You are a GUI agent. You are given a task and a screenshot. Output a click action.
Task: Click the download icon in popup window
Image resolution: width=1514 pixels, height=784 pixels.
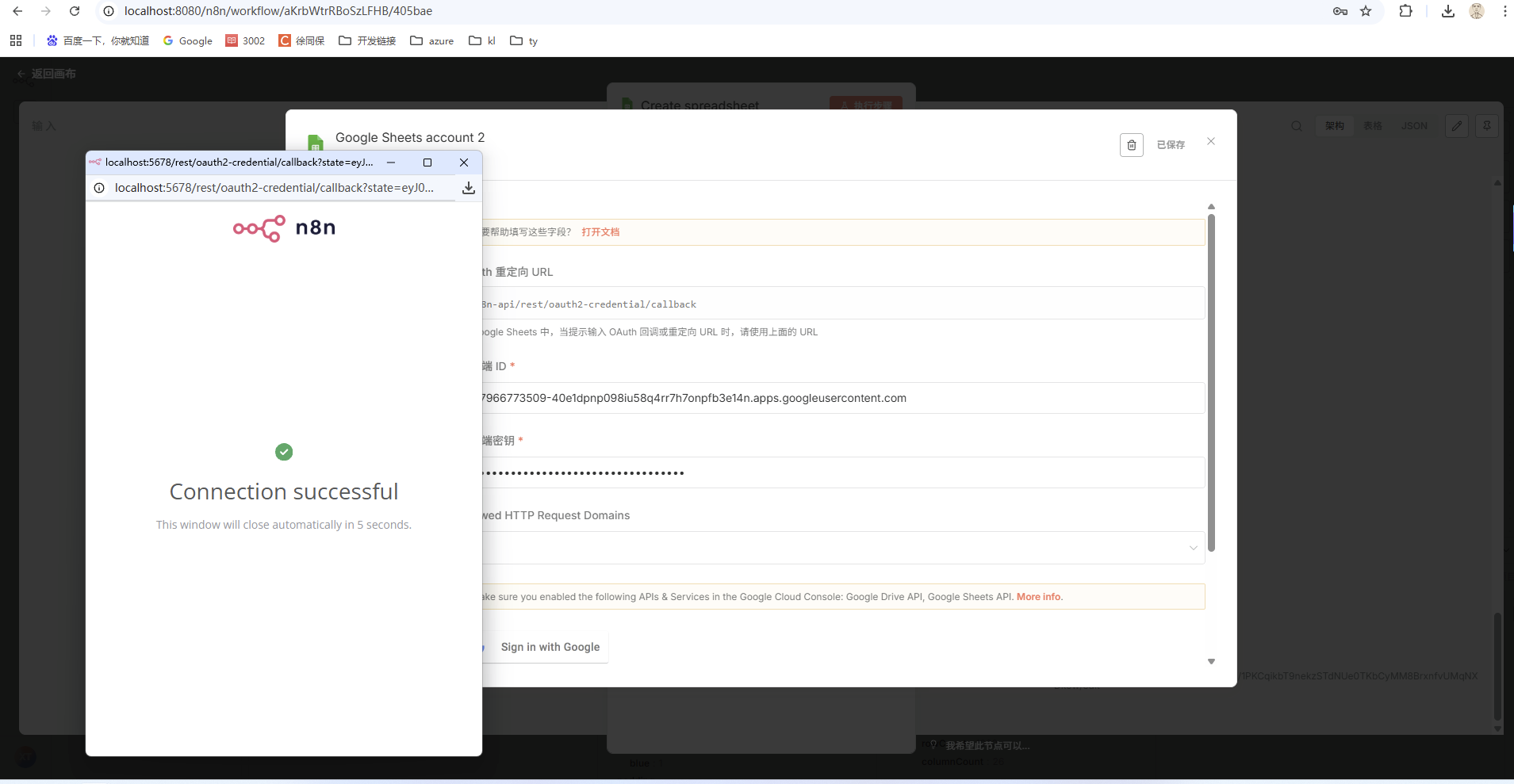click(x=469, y=188)
